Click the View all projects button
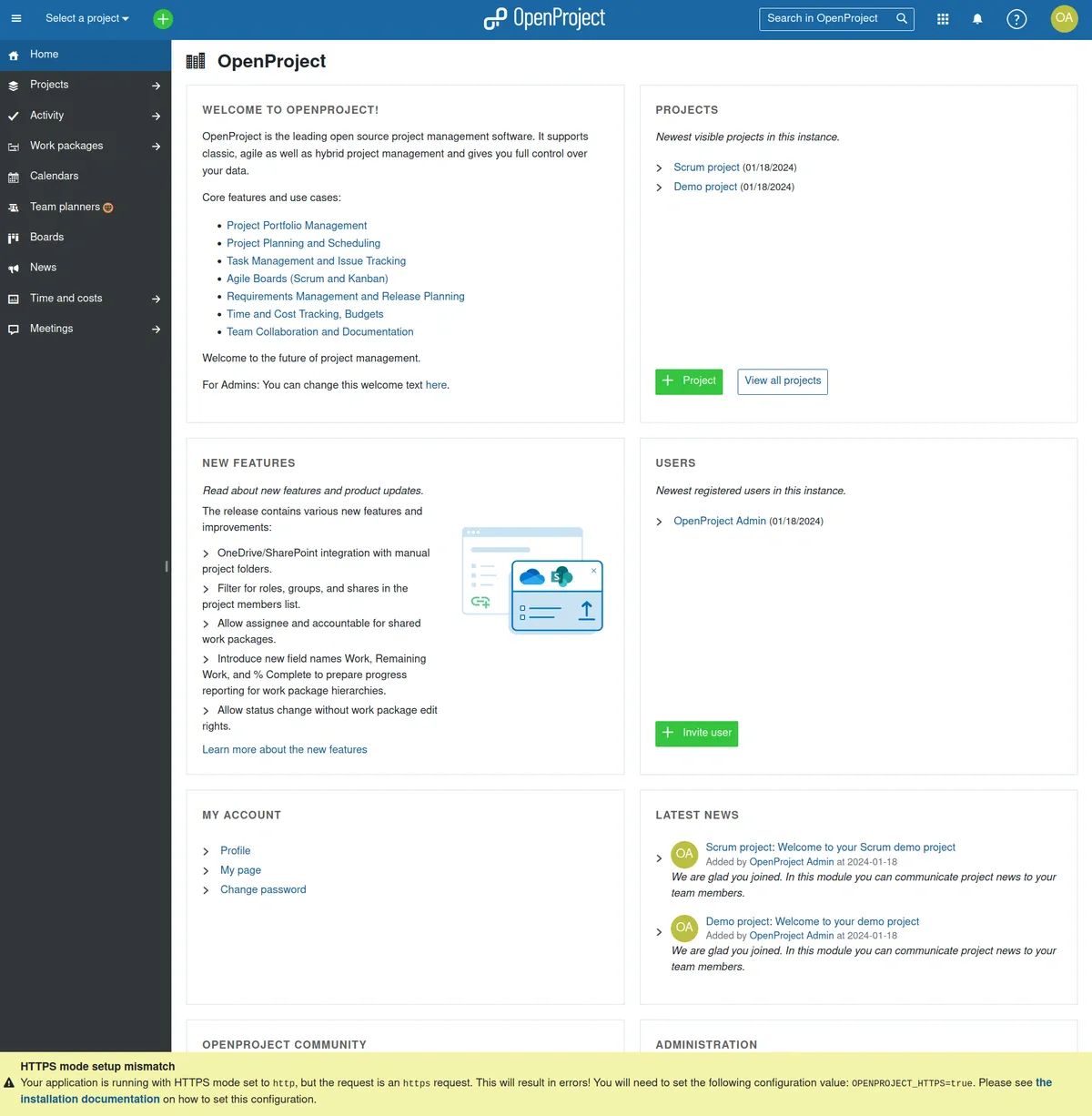The height and width of the screenshot is (1116, 1092). tap(783, 381)
